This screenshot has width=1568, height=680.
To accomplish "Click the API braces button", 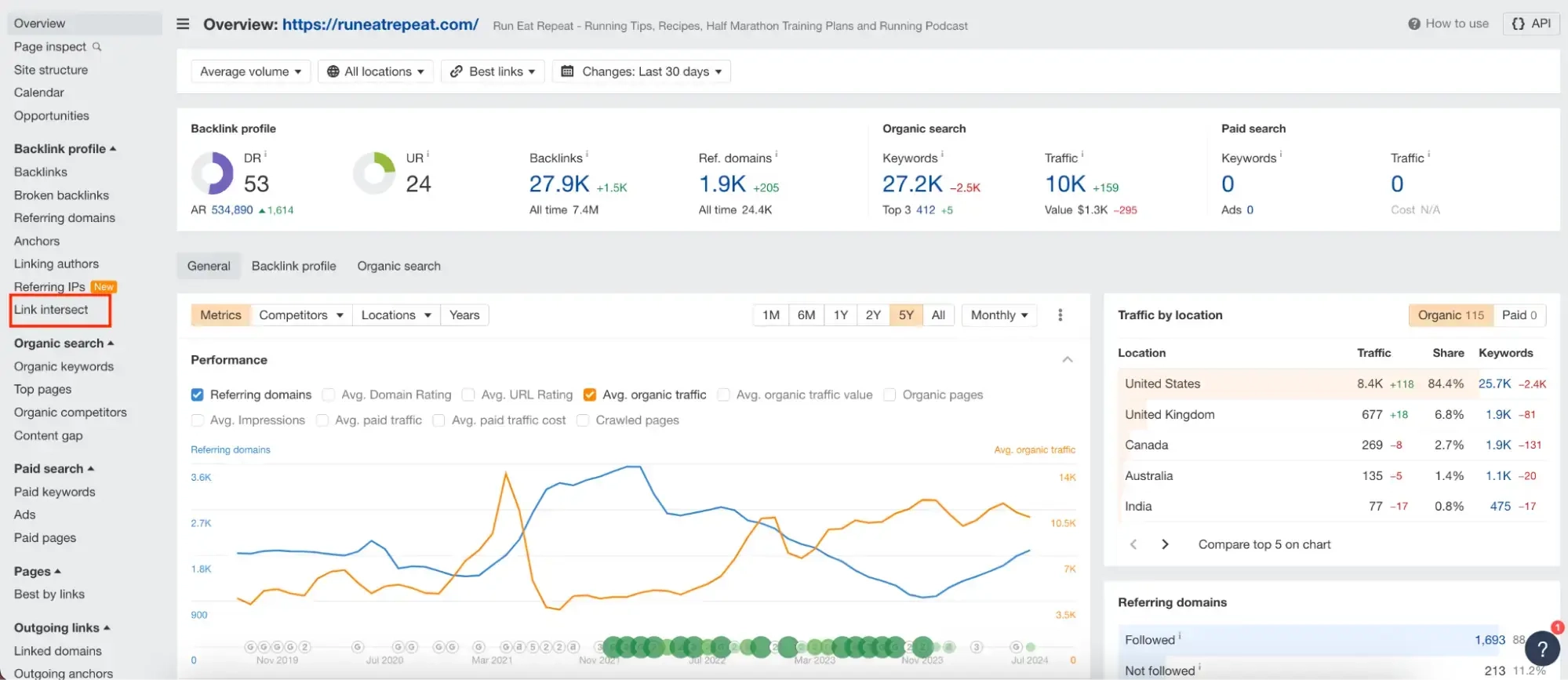I will tap(1531, 24).
